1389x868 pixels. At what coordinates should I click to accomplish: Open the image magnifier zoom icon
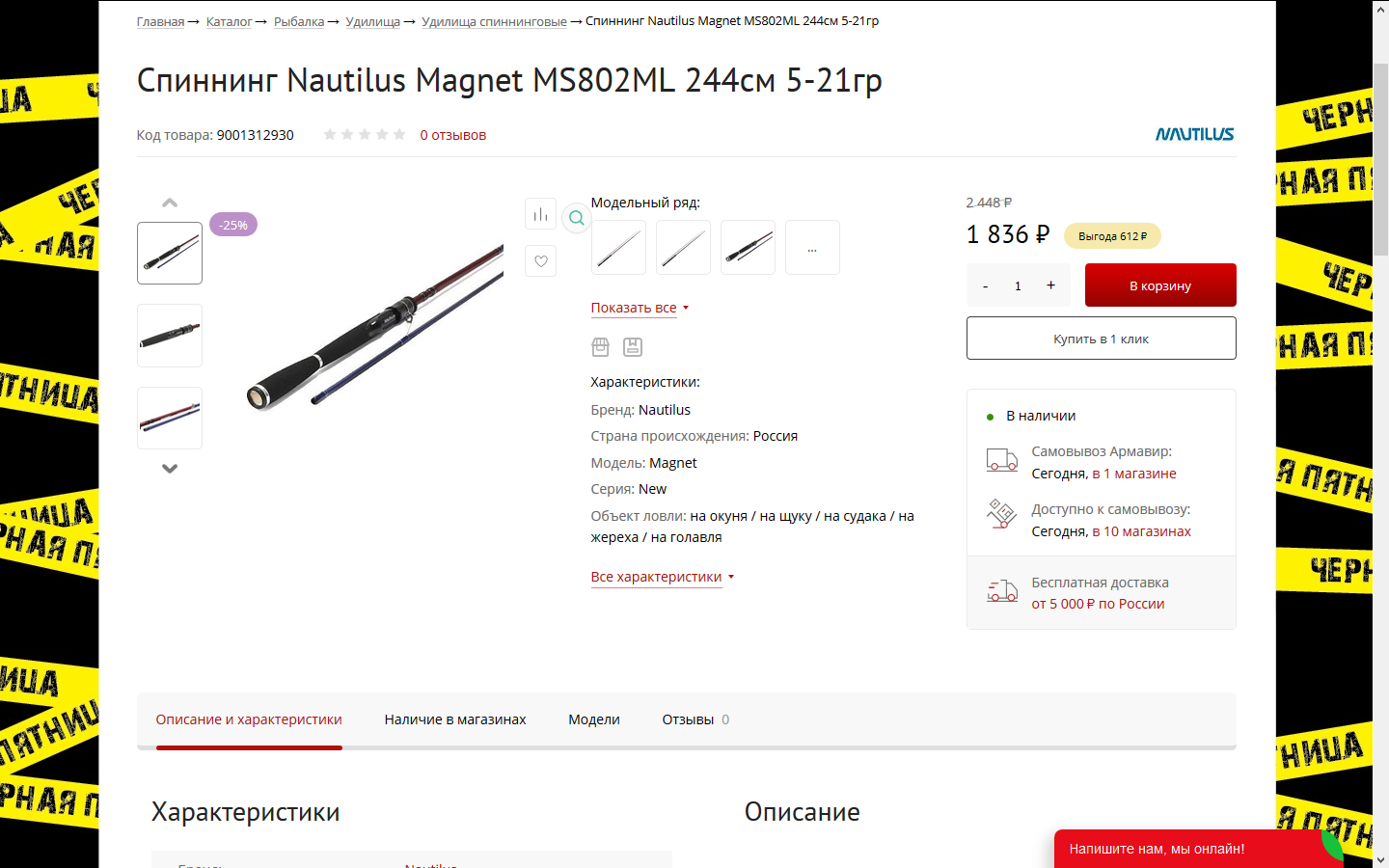tap(576, 218)
